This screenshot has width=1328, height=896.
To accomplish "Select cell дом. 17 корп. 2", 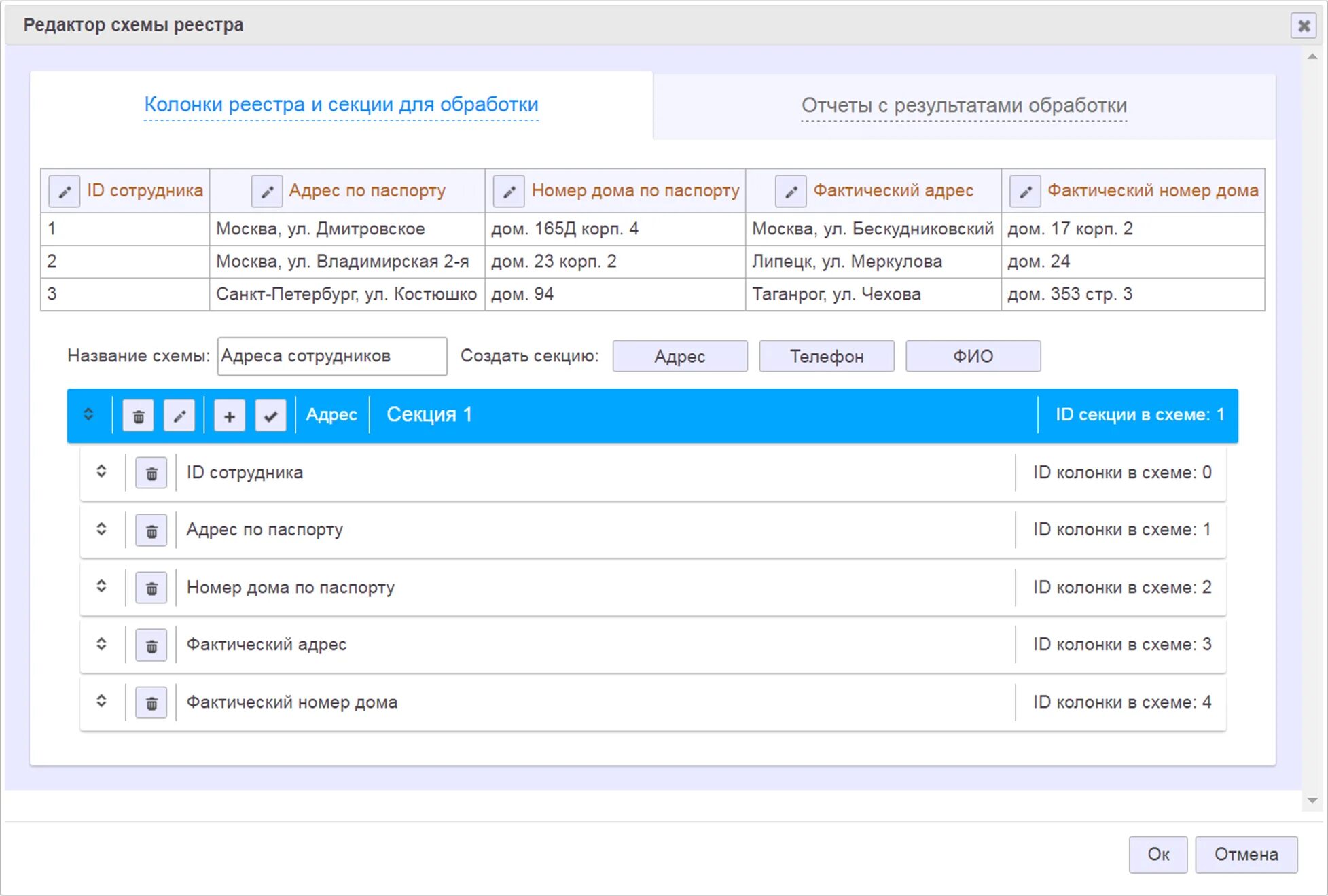I will (1133, 229).
